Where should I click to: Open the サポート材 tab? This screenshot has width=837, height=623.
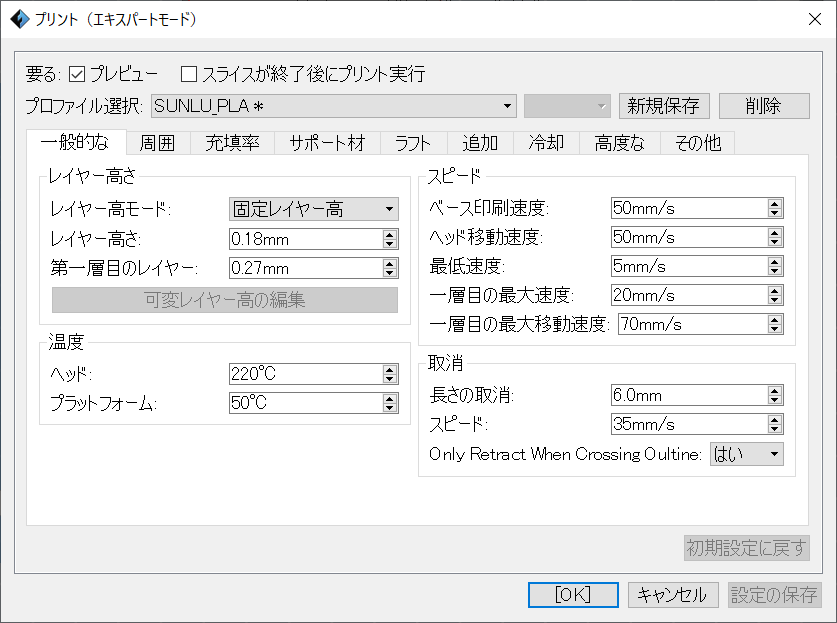327,143
